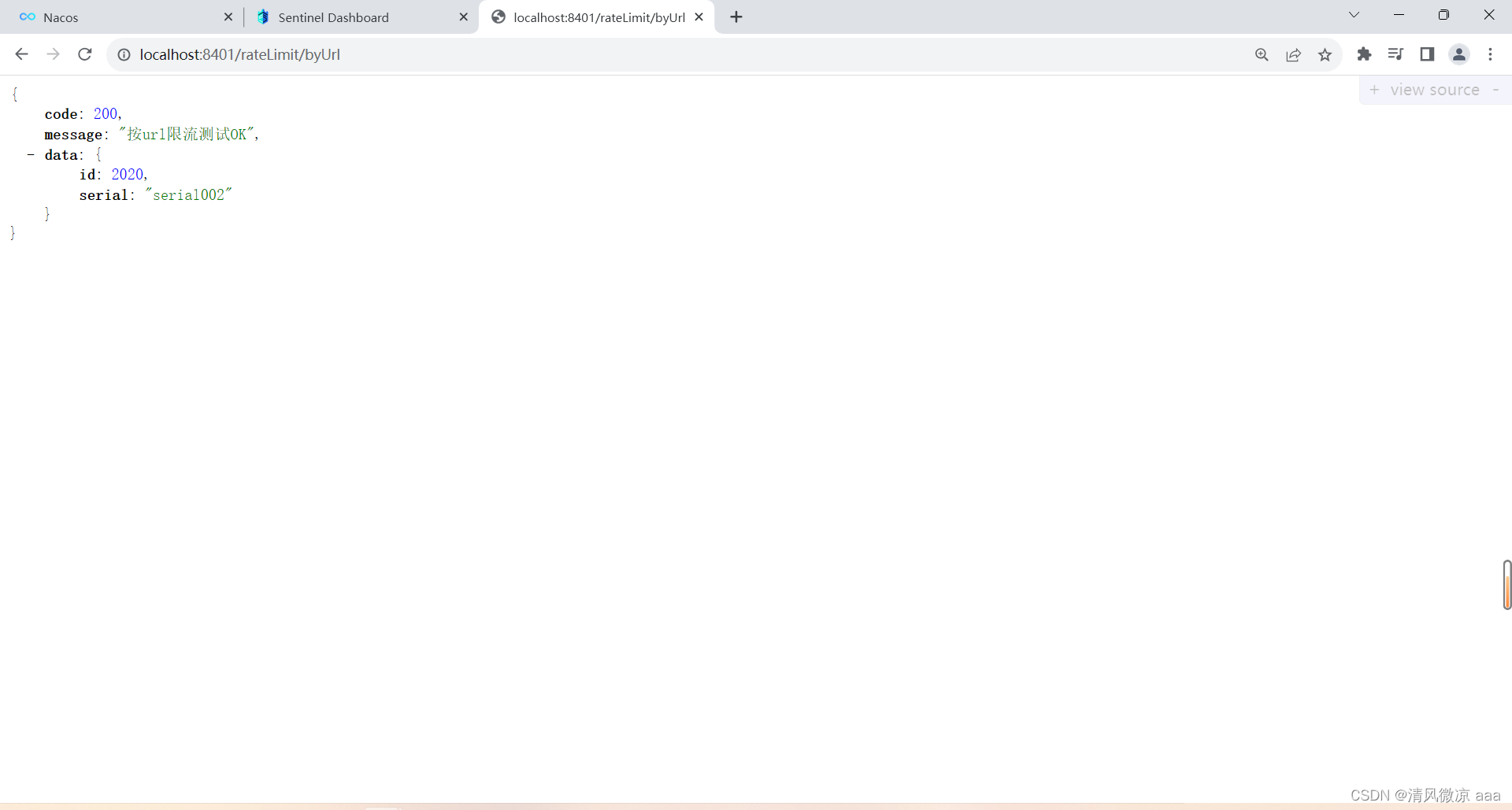1512x810 pixels.
Task: Click the id key label
Action: click(87, 175)
